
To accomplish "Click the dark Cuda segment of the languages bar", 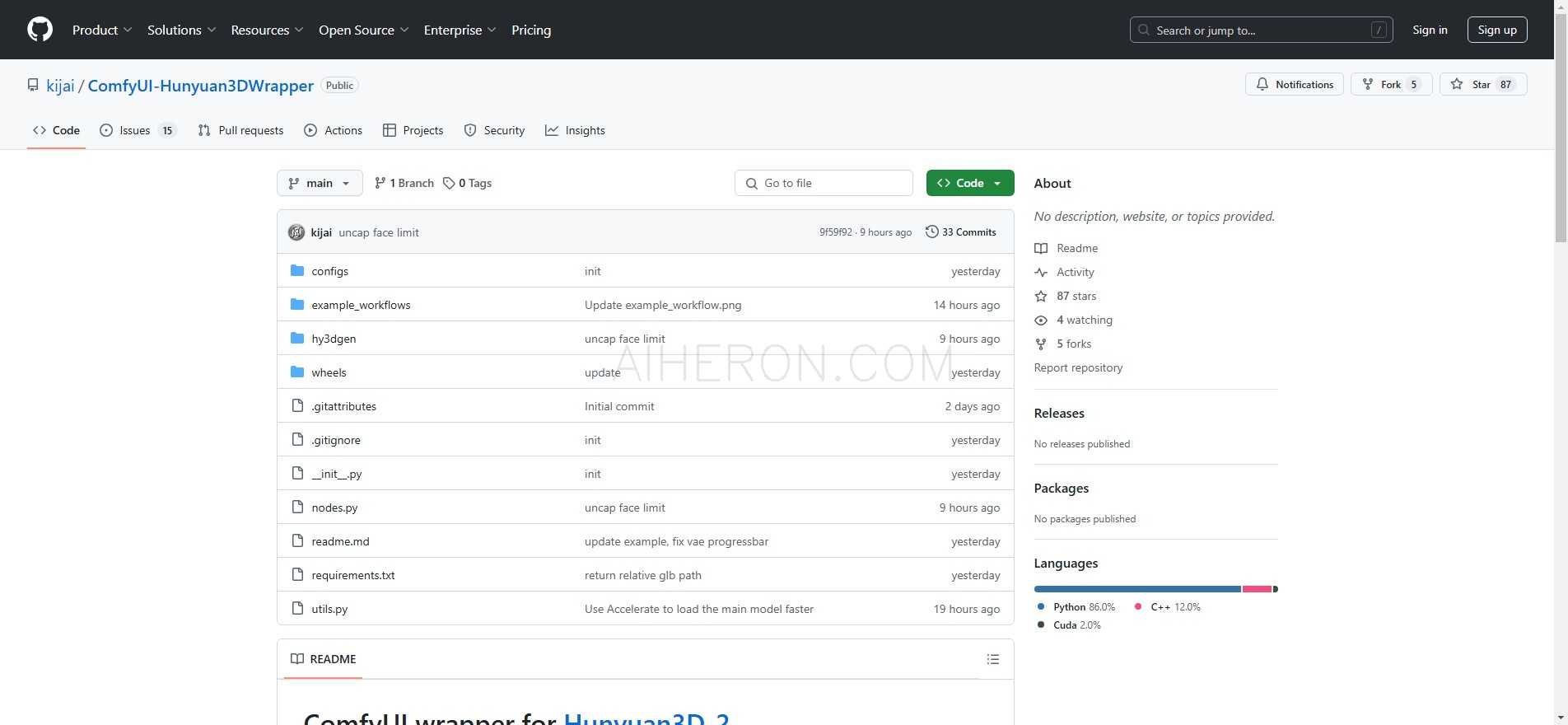I will (x=1276, y=589).
